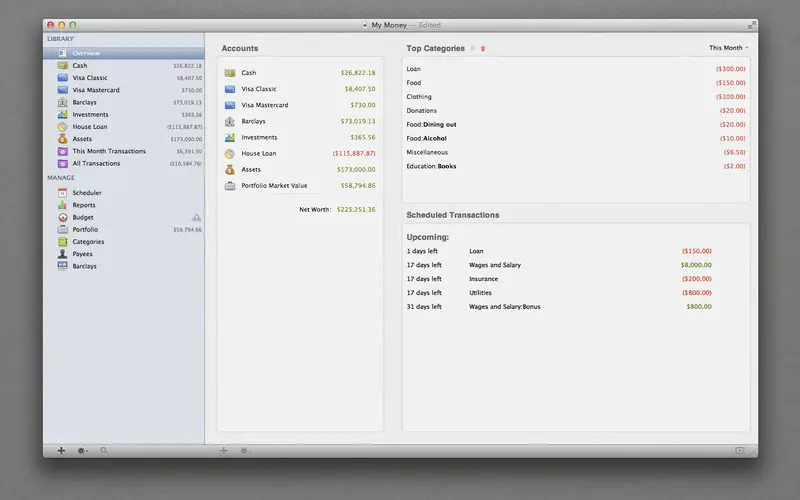Select Food:Dining out category

pyautogui.click(x=576, y=124)
